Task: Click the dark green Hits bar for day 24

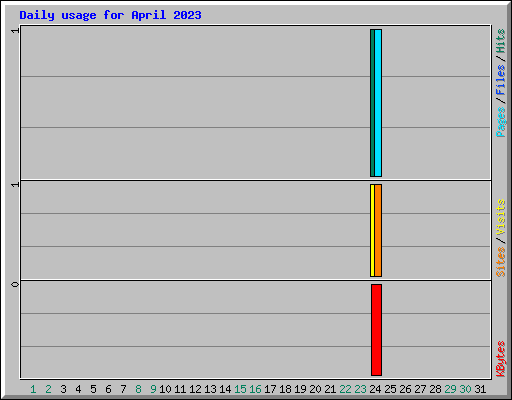Action: (372, 103)
